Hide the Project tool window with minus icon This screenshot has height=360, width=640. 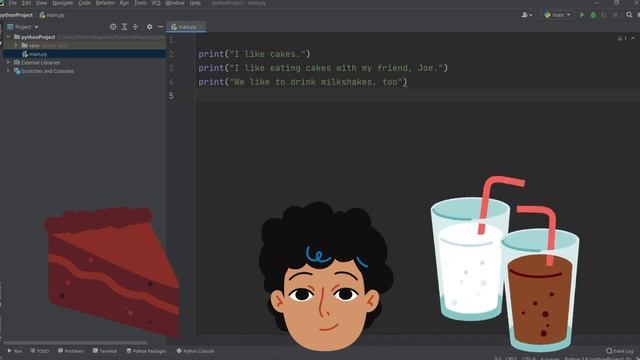pos(160,27)
